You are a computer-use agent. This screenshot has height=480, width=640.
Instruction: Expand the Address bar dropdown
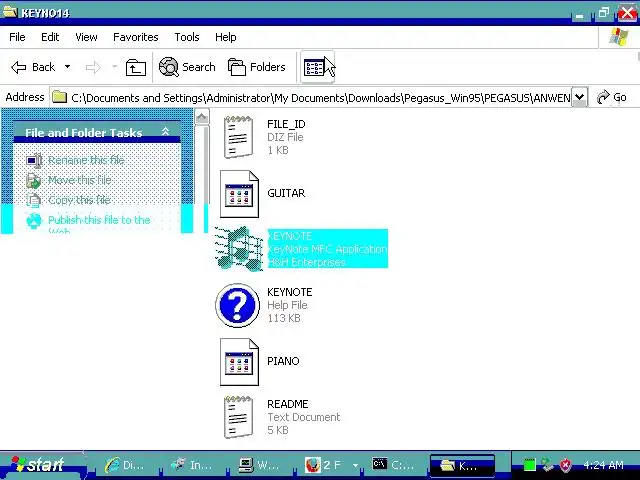(x=579, y=98)
